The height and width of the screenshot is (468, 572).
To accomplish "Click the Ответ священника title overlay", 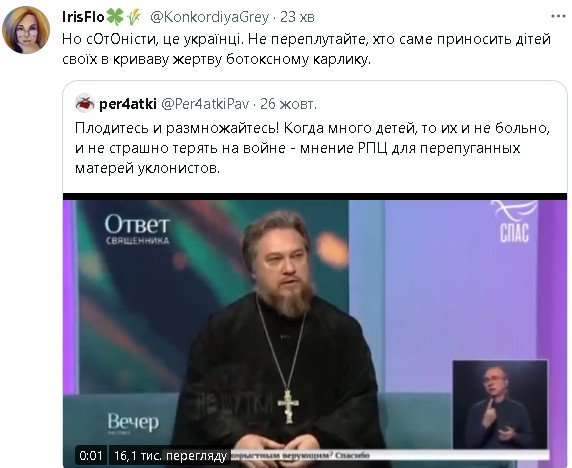I will [x=137, y=229].
